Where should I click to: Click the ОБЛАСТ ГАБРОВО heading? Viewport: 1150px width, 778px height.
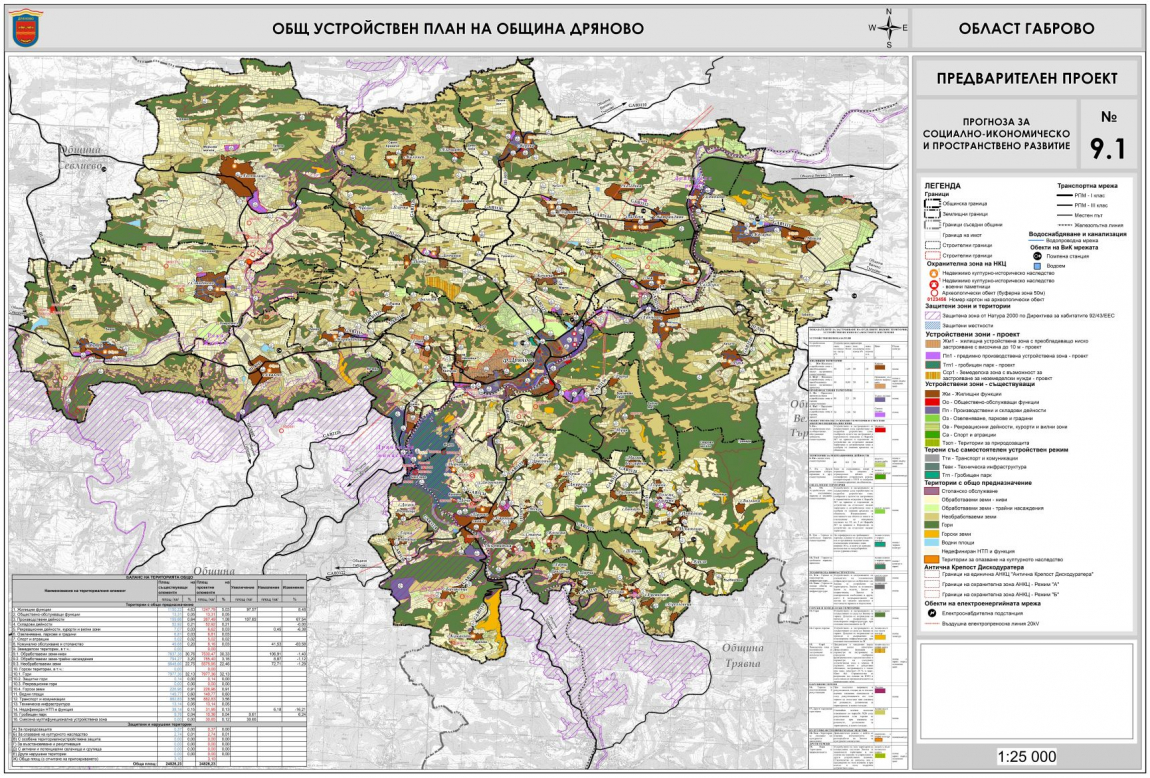[x=1026, y=29]
